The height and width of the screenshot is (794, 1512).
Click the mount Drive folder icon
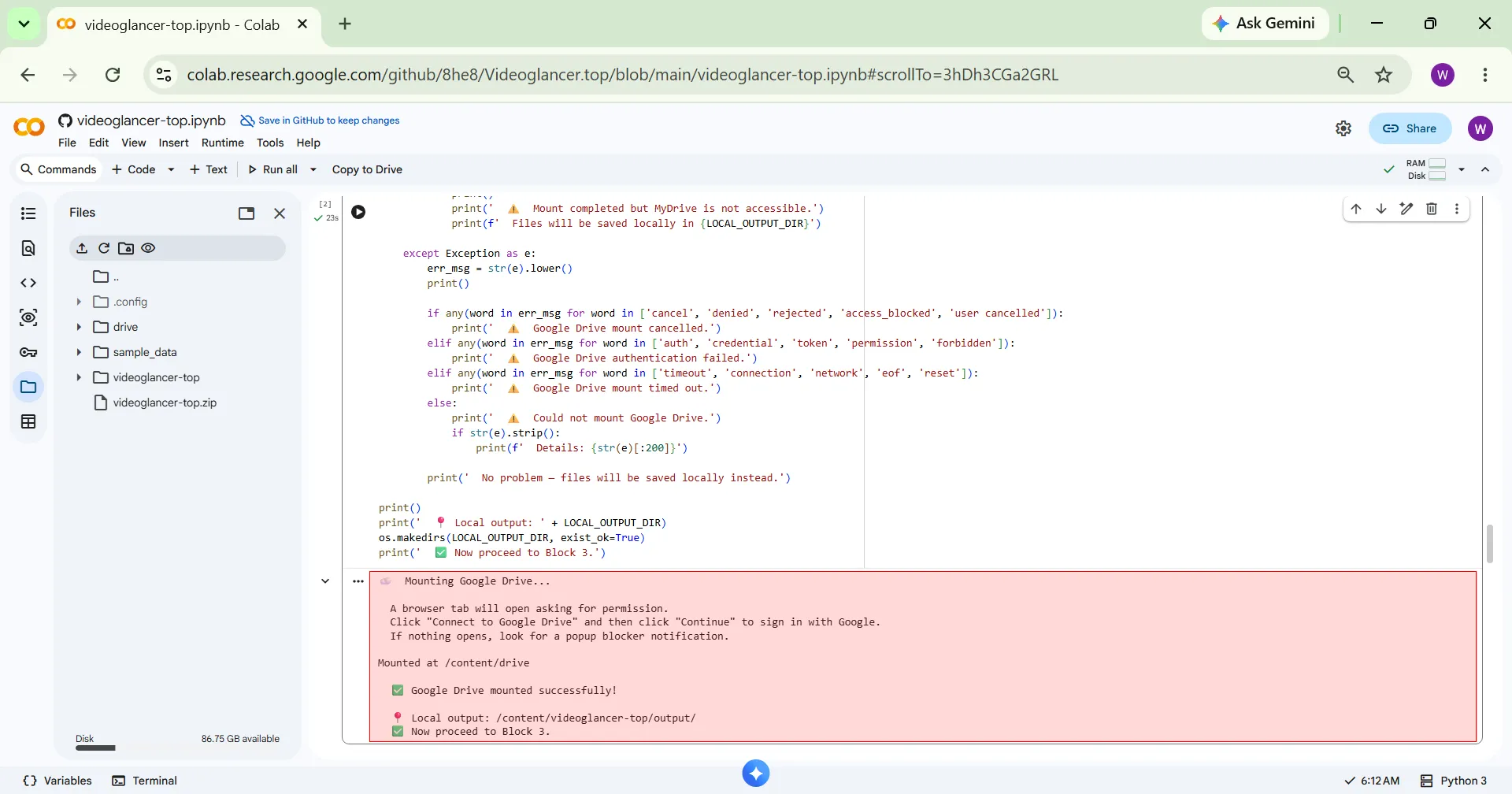(126, 248)
